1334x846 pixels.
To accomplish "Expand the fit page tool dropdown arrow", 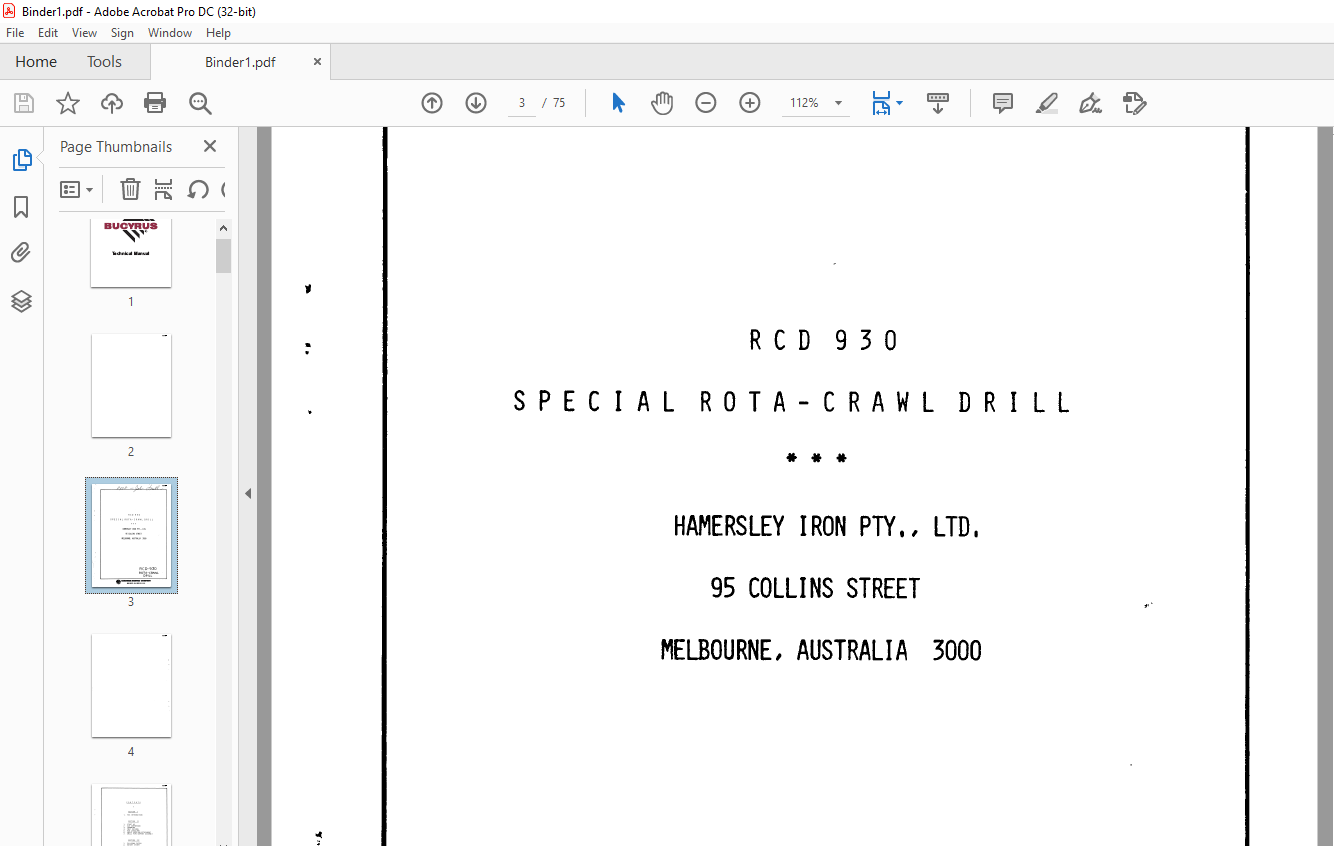I will click(x=899, y=103).
